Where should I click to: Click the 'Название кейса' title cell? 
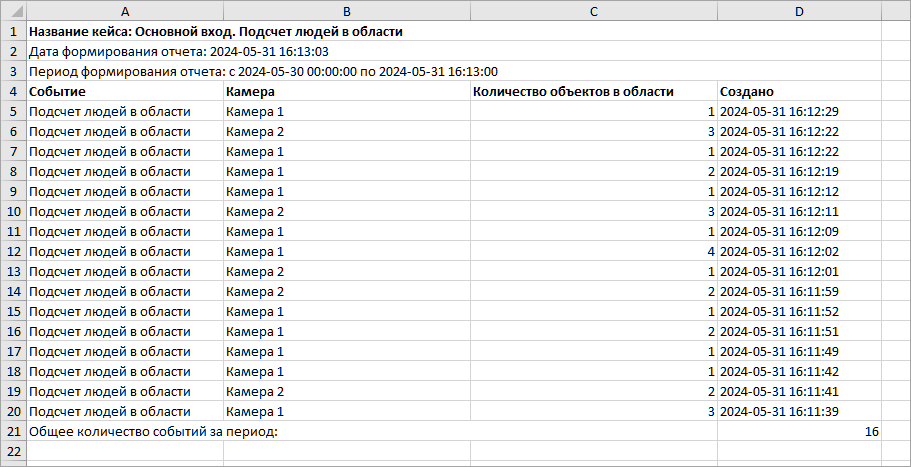coord(216,31)
